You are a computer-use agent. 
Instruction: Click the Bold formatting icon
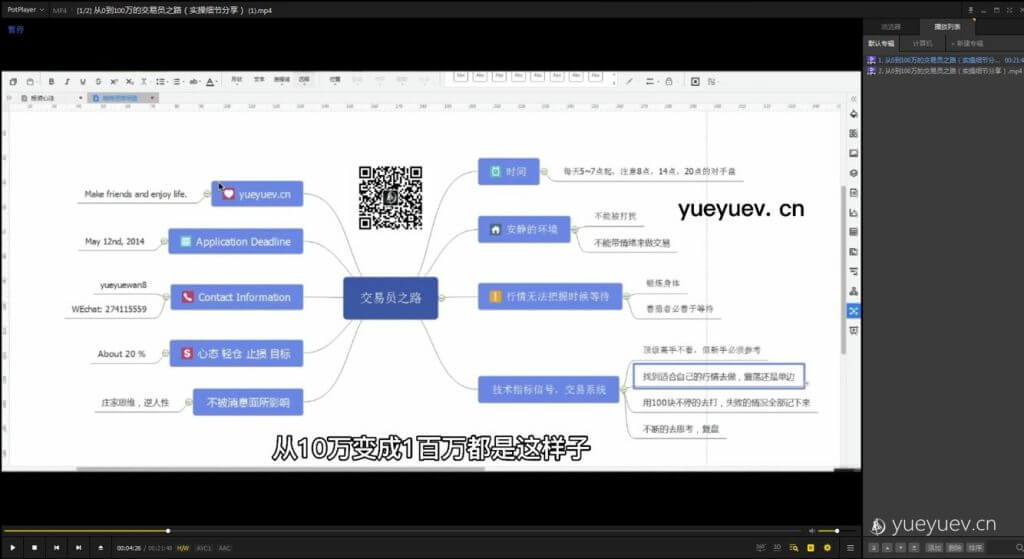click(51, 82)
